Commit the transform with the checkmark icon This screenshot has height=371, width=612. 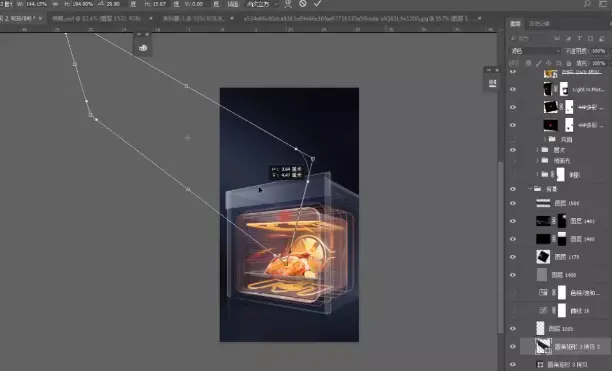point(317,4)
